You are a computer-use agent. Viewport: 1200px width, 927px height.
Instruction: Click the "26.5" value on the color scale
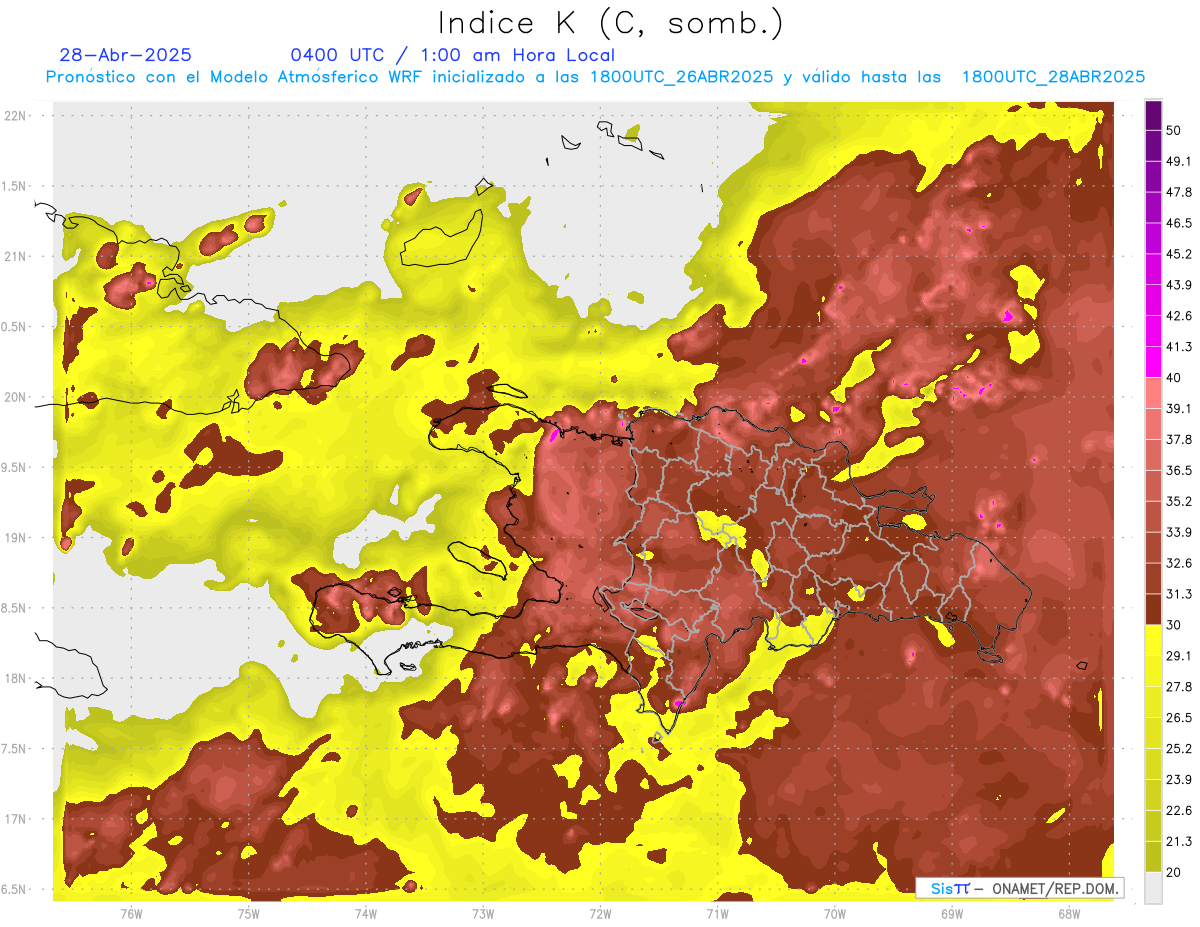(x=1178, y=718)
